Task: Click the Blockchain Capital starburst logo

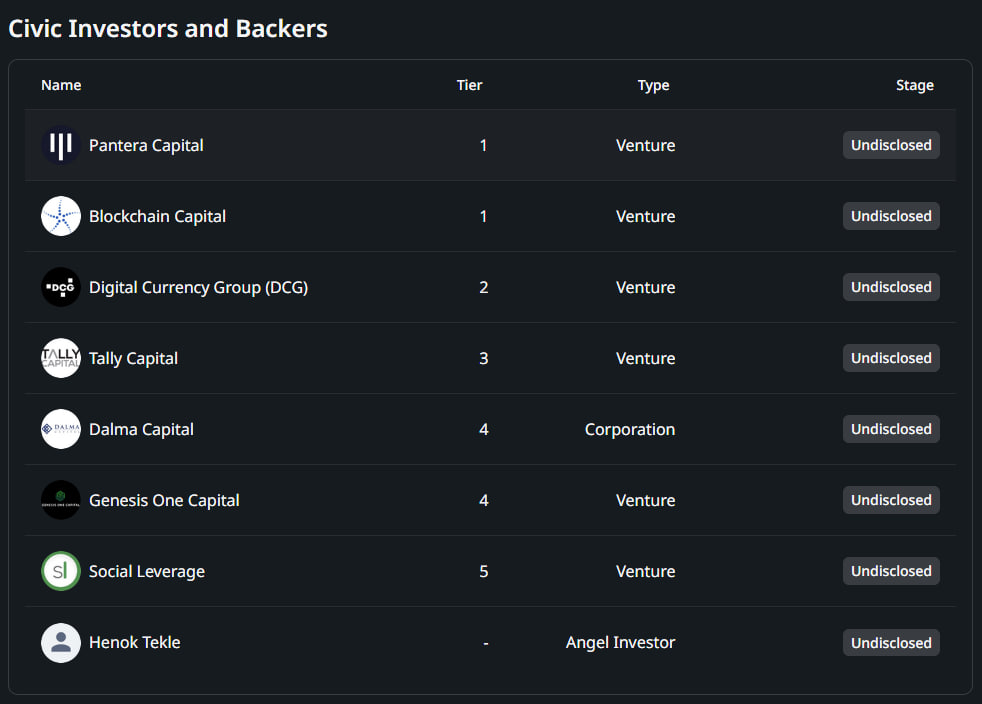Action: pos(61,216)
